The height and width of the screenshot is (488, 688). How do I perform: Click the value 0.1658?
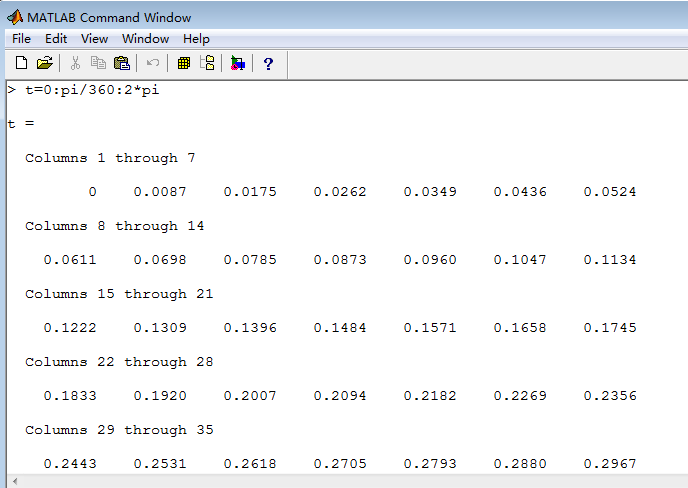point(520,328)
